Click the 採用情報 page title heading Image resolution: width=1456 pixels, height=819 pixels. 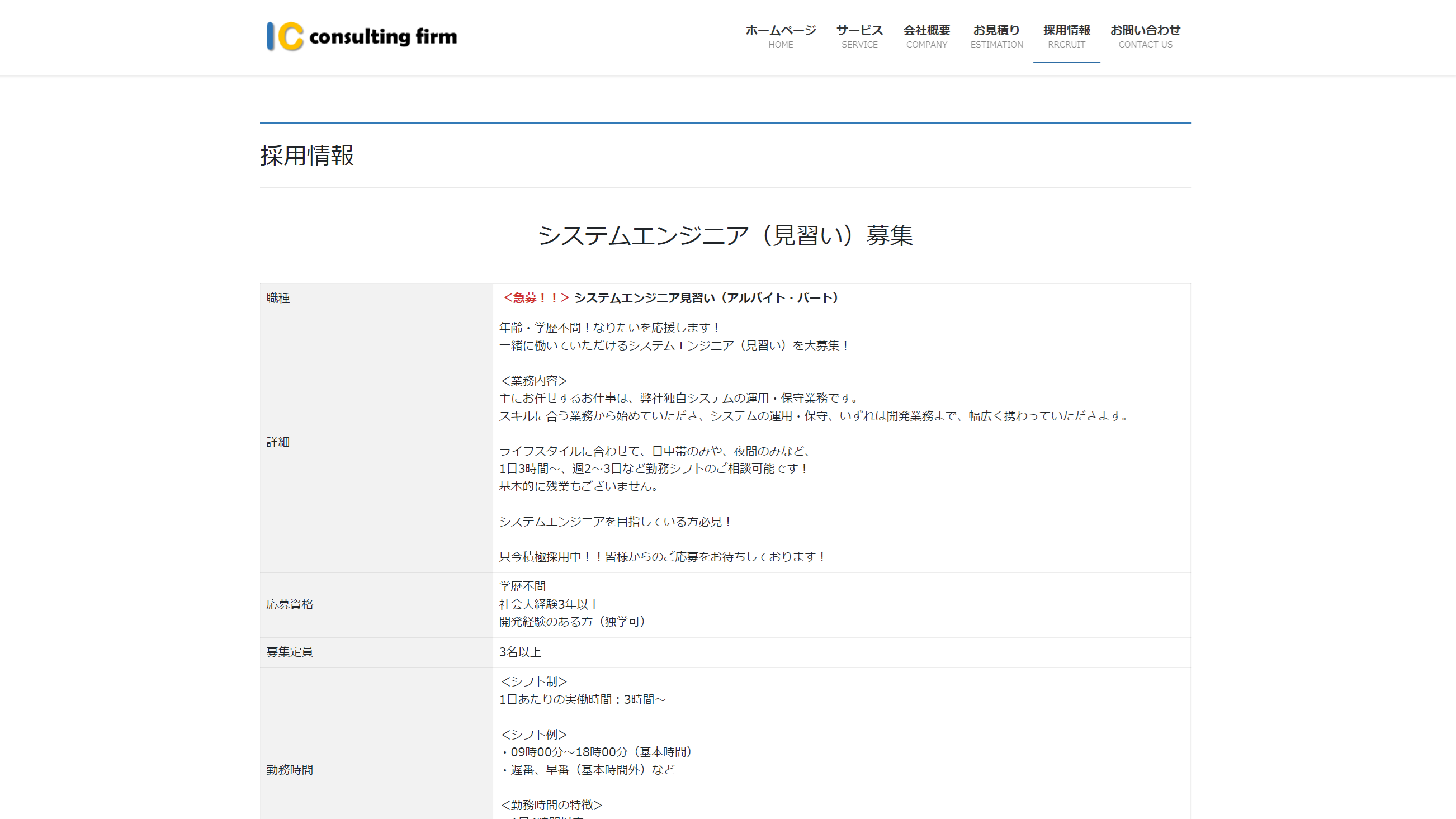point(307,155)
